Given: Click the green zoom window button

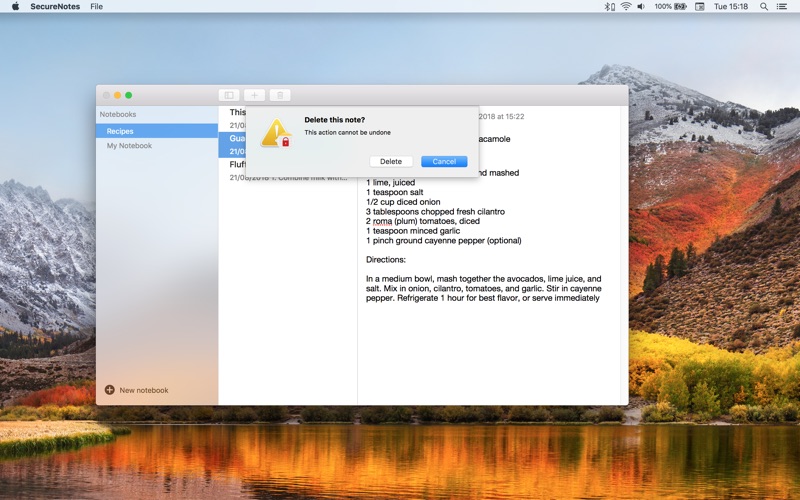Looking at the screenshot, I should pos(129,95).
